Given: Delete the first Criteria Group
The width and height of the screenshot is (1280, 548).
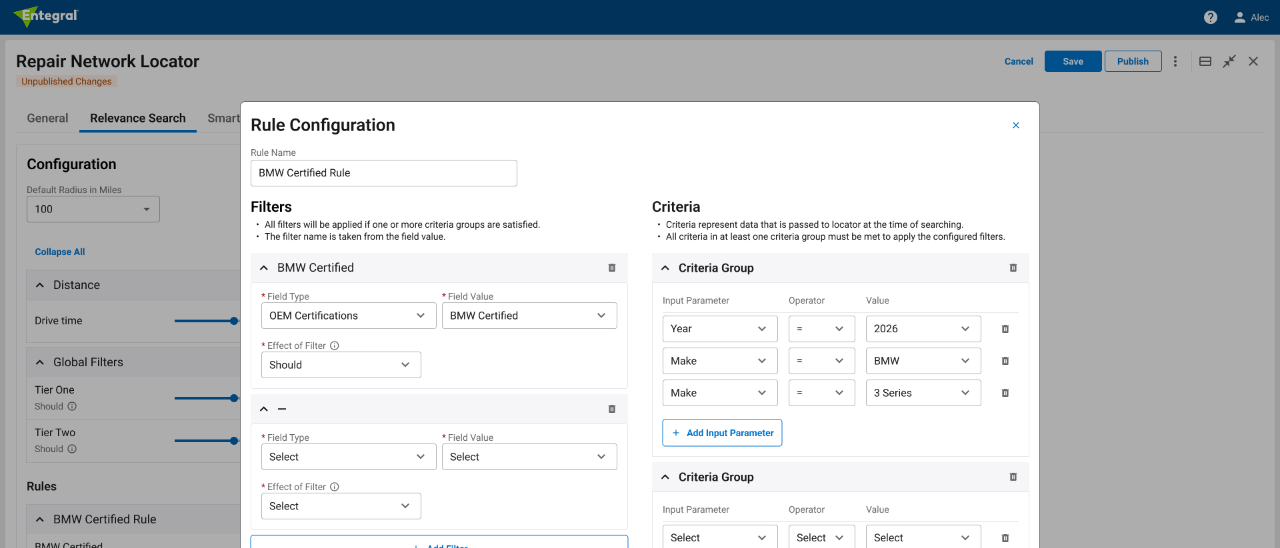Looking at the screenshot, I should [x=1013, y=268].
